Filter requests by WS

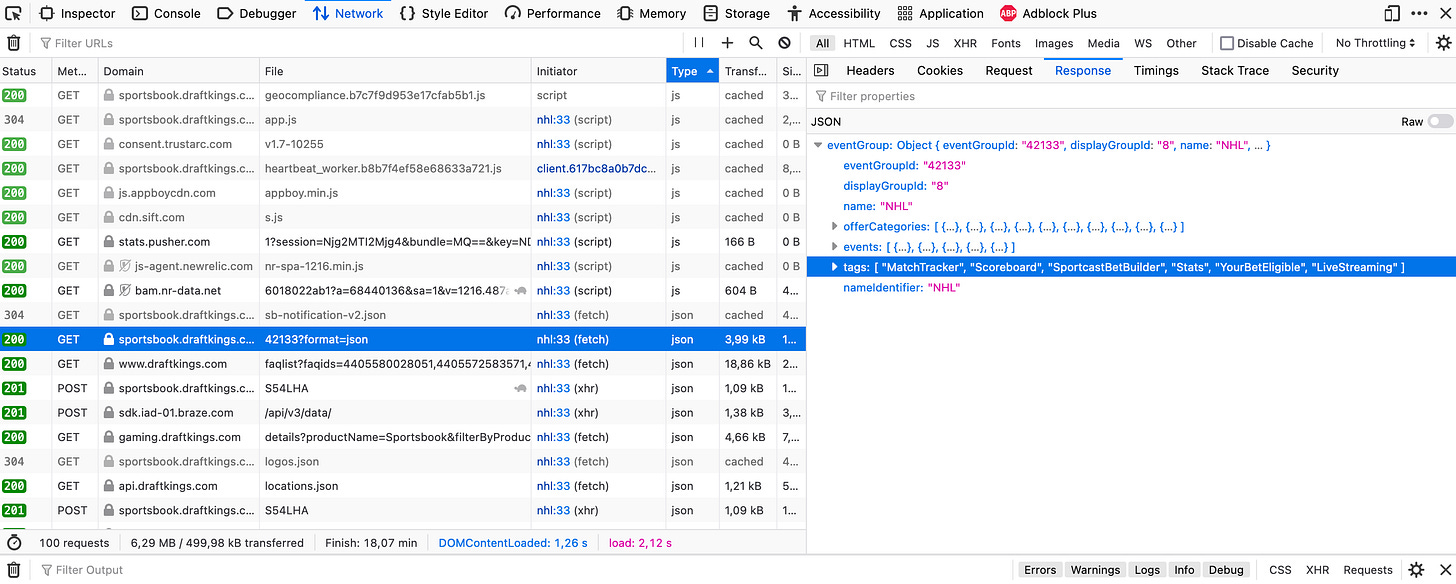coord(1143,43)
